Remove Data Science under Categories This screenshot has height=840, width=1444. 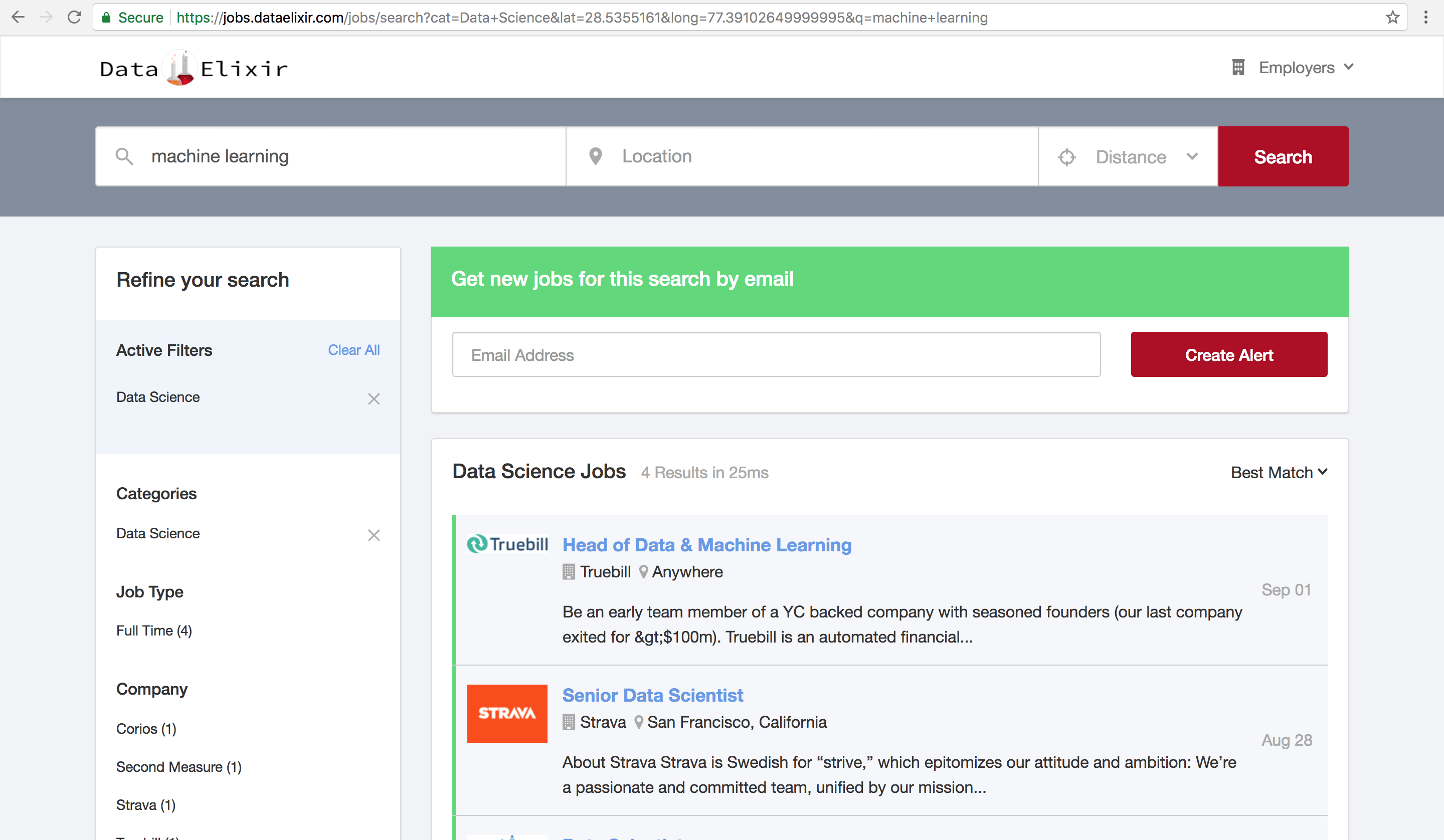click(374, 535)
